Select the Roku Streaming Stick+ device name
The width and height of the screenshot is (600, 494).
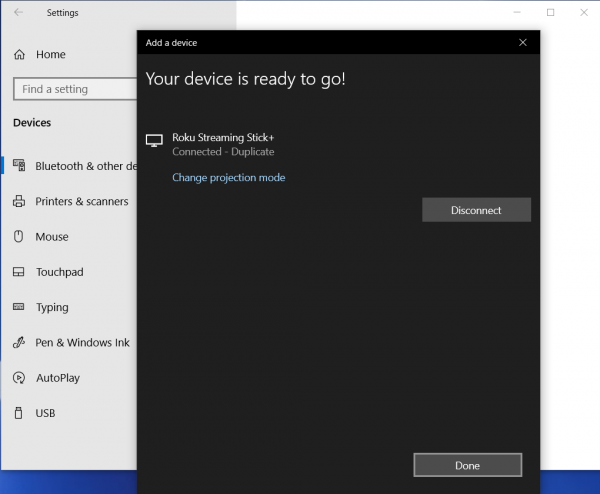coord(223,137)
